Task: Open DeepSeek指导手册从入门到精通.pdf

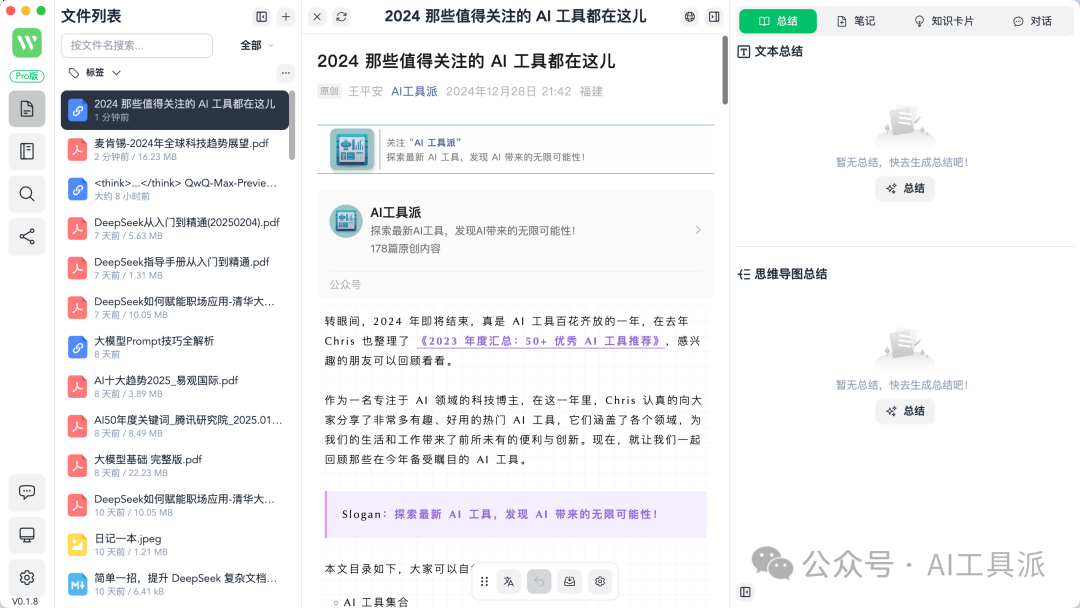Action: point(175,268)
